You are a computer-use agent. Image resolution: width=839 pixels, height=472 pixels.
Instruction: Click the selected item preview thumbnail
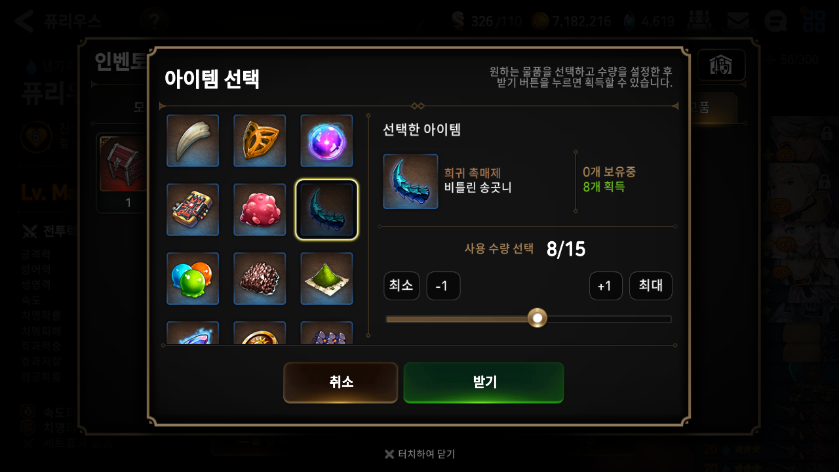(x=410, y=181)
